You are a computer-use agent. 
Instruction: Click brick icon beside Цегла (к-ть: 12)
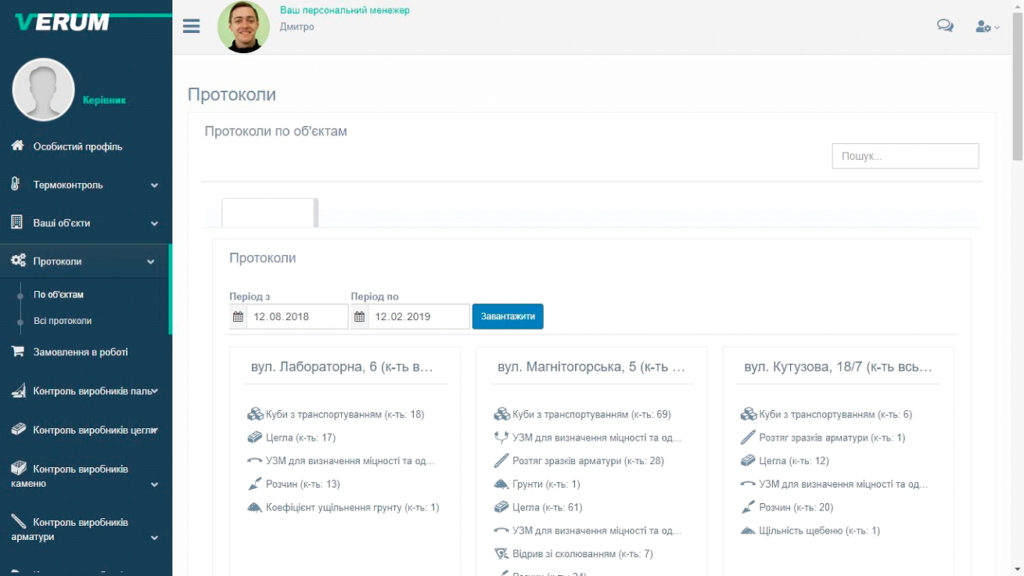click(748, 460)
